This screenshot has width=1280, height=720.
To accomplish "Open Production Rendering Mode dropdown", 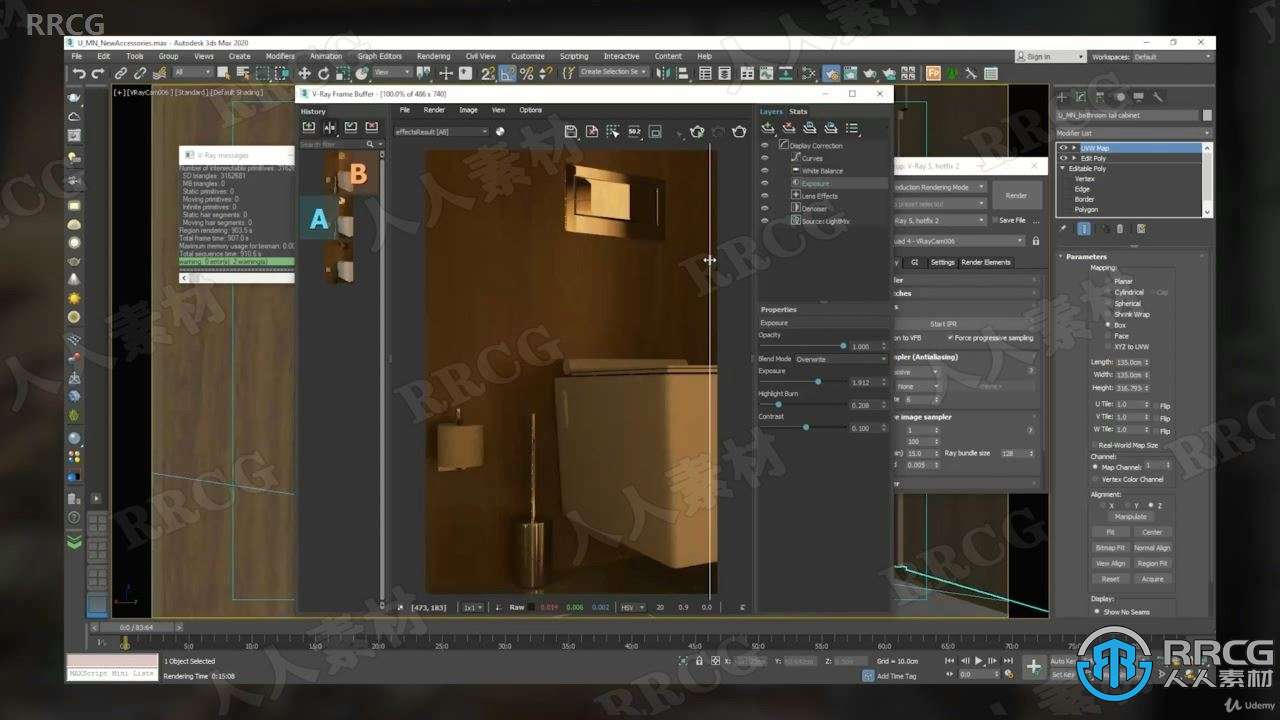I will coord(940,187).
